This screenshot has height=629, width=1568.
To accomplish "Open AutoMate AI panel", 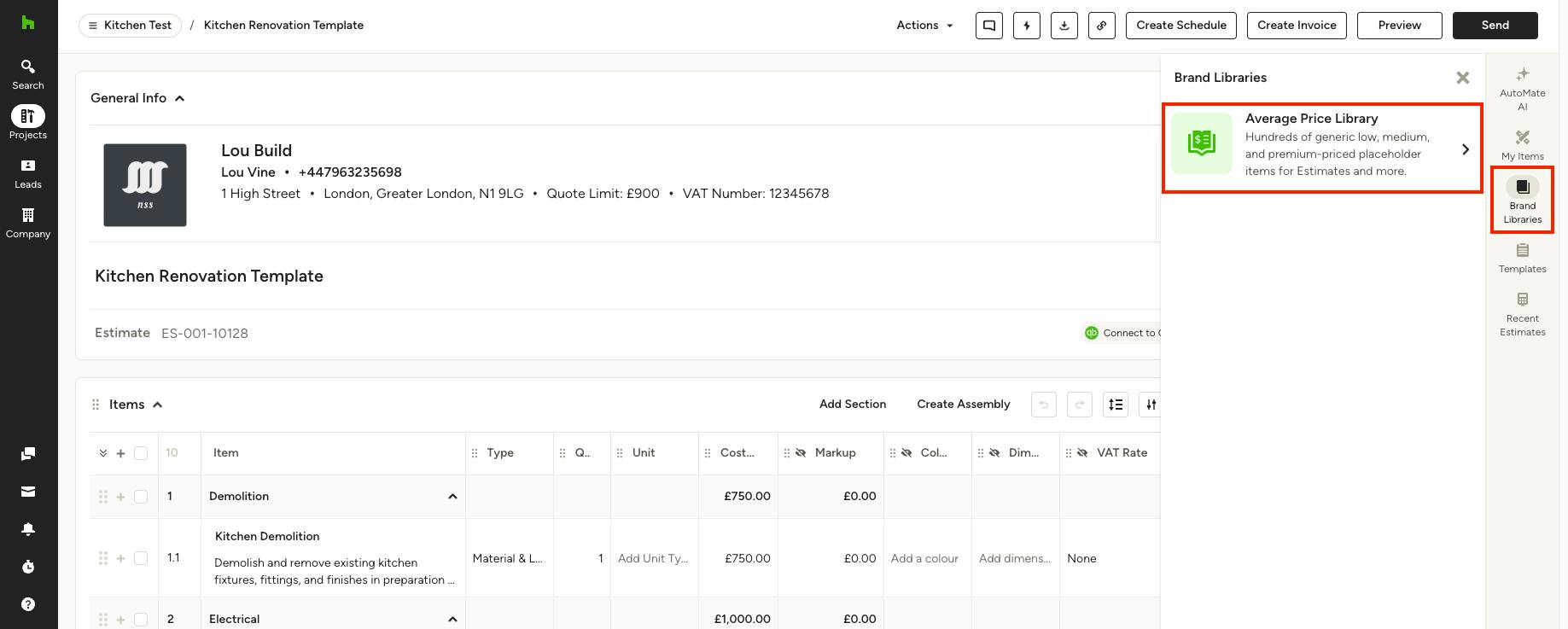I will [1522, 89].
